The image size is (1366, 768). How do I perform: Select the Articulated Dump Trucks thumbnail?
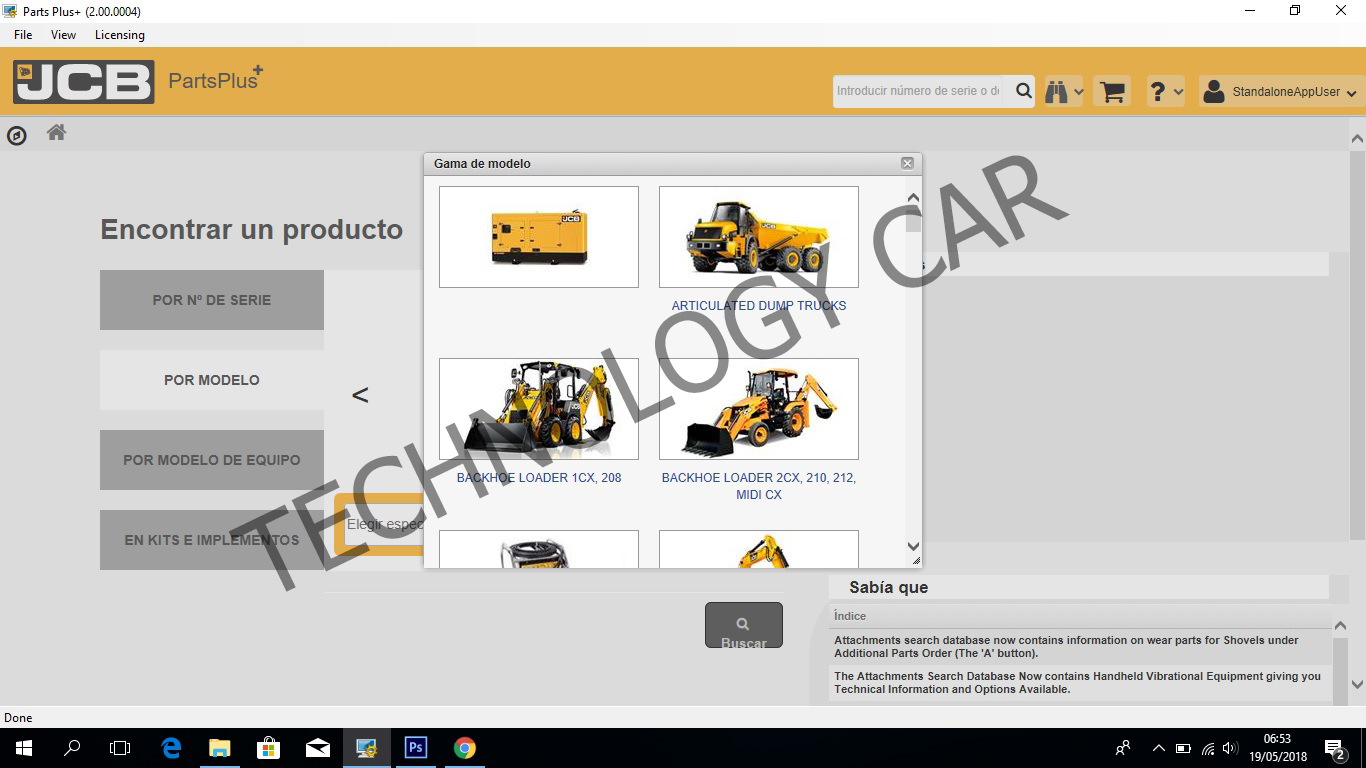tap(759, 237)
